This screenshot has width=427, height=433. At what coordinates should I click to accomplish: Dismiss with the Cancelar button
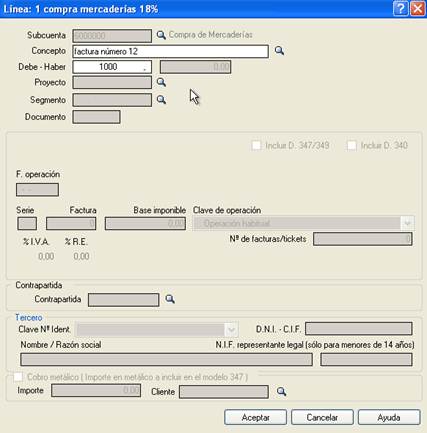pyautogui.click(x=322, y=417)
